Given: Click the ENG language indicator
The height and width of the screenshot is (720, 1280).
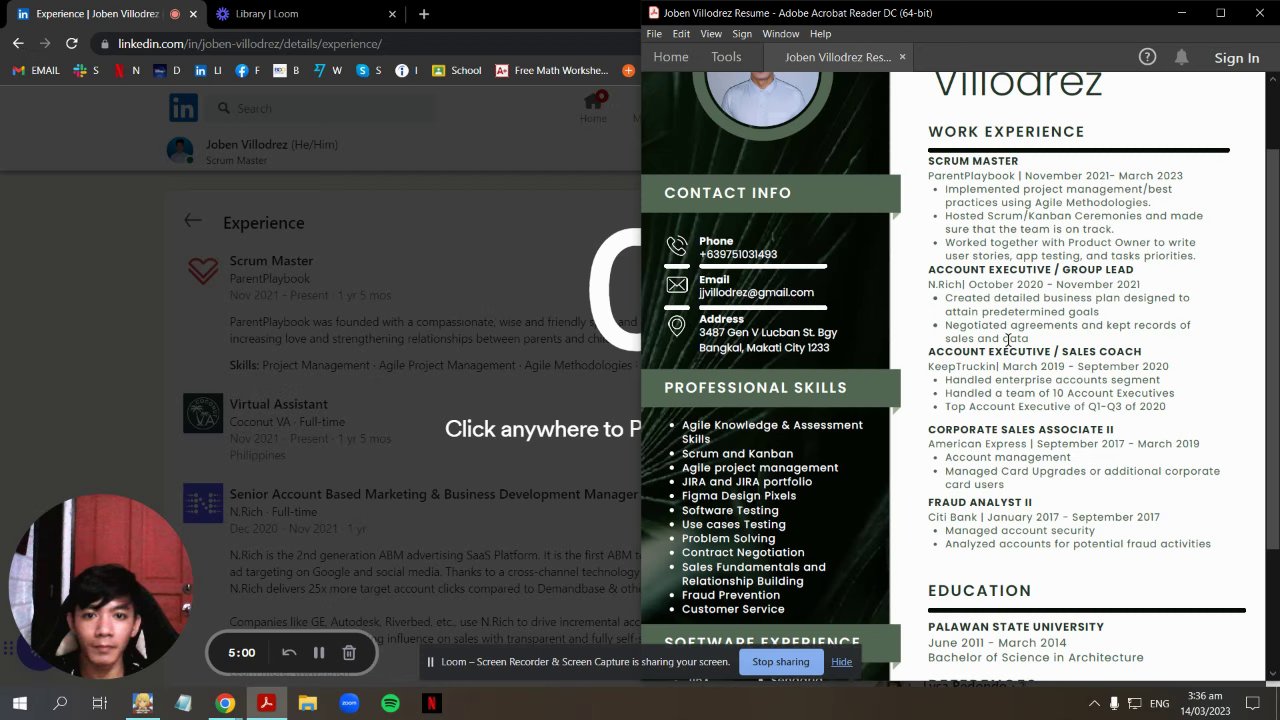Looking at the screenshot, I should (x=1160, y=703).
